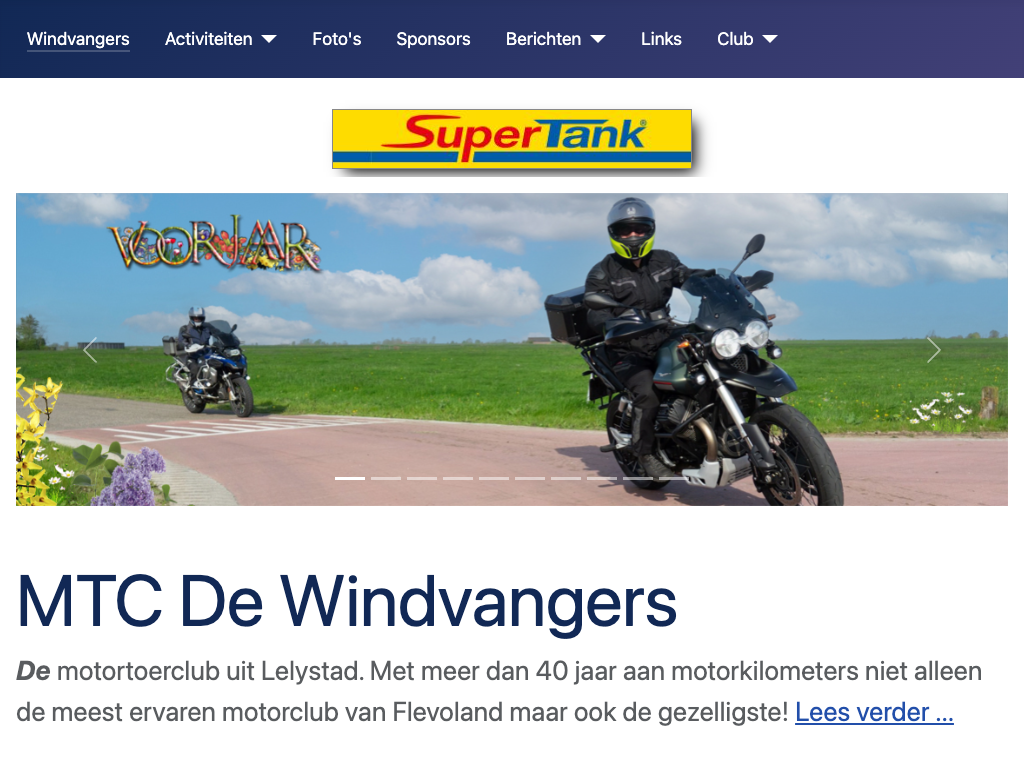Expand the Berichten dropdown menu
This screenshot has width=1024, height=768.
pyautogui.click(x=556, y=39)
